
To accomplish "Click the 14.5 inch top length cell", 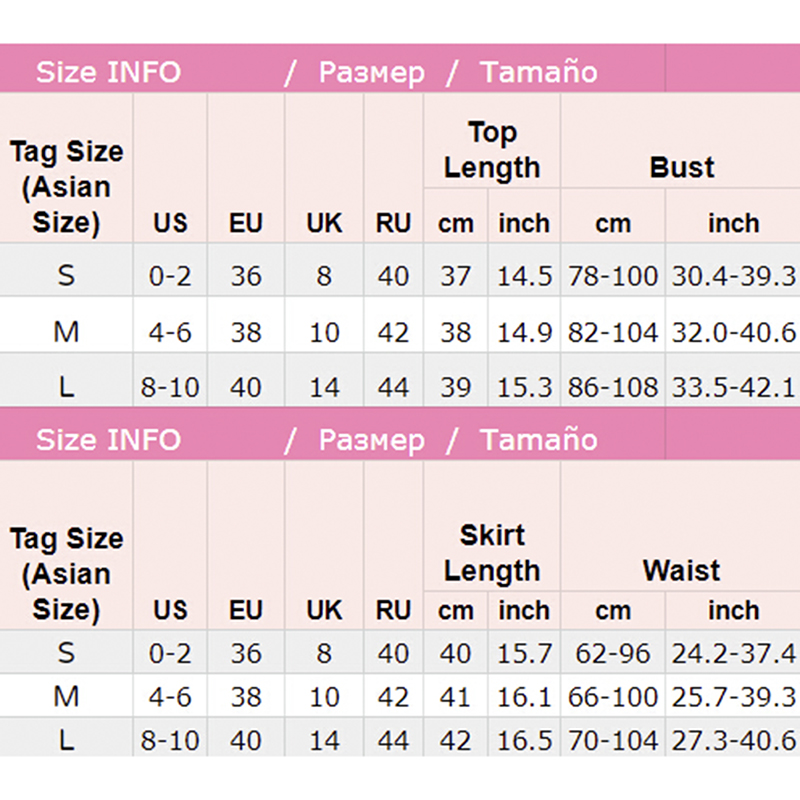I will [525, 275].
